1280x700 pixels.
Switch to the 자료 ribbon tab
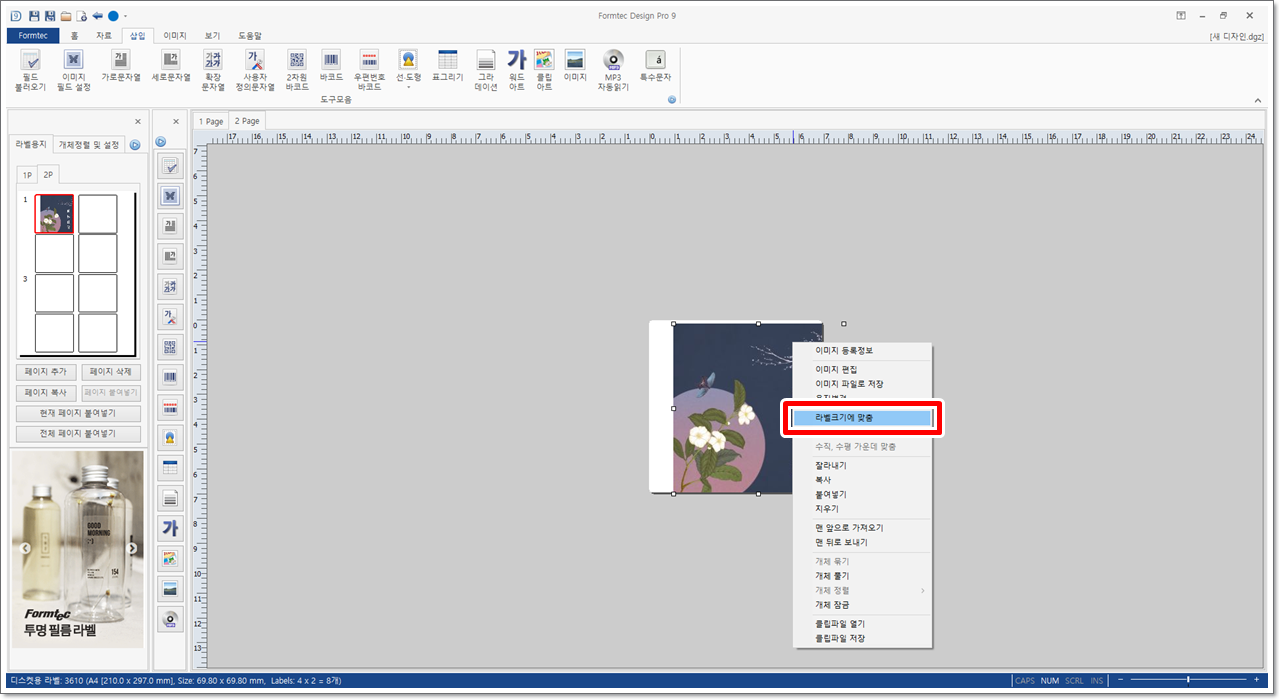[104, 36]
